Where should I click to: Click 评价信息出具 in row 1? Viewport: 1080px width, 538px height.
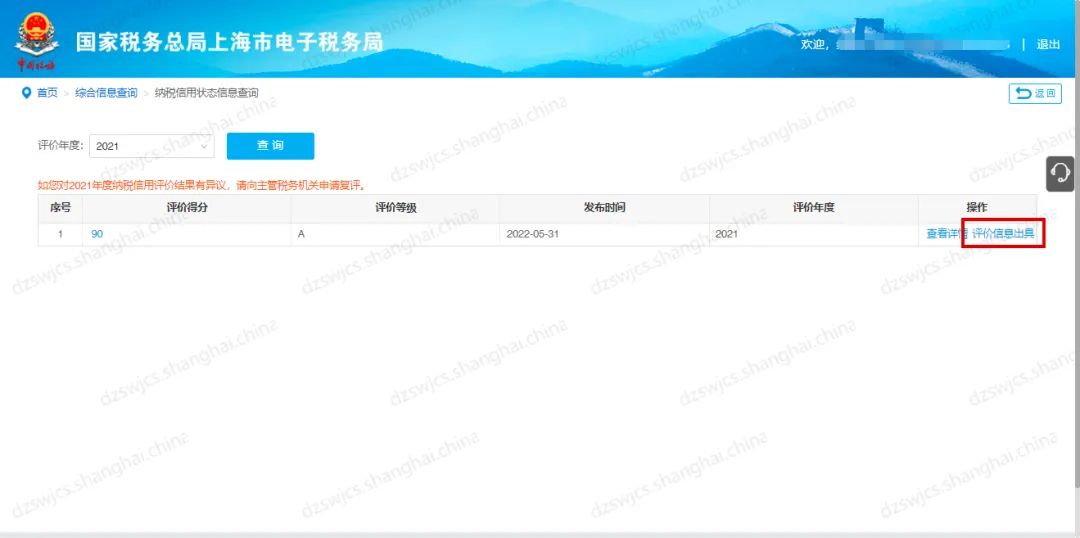[x=1004, y=234]
